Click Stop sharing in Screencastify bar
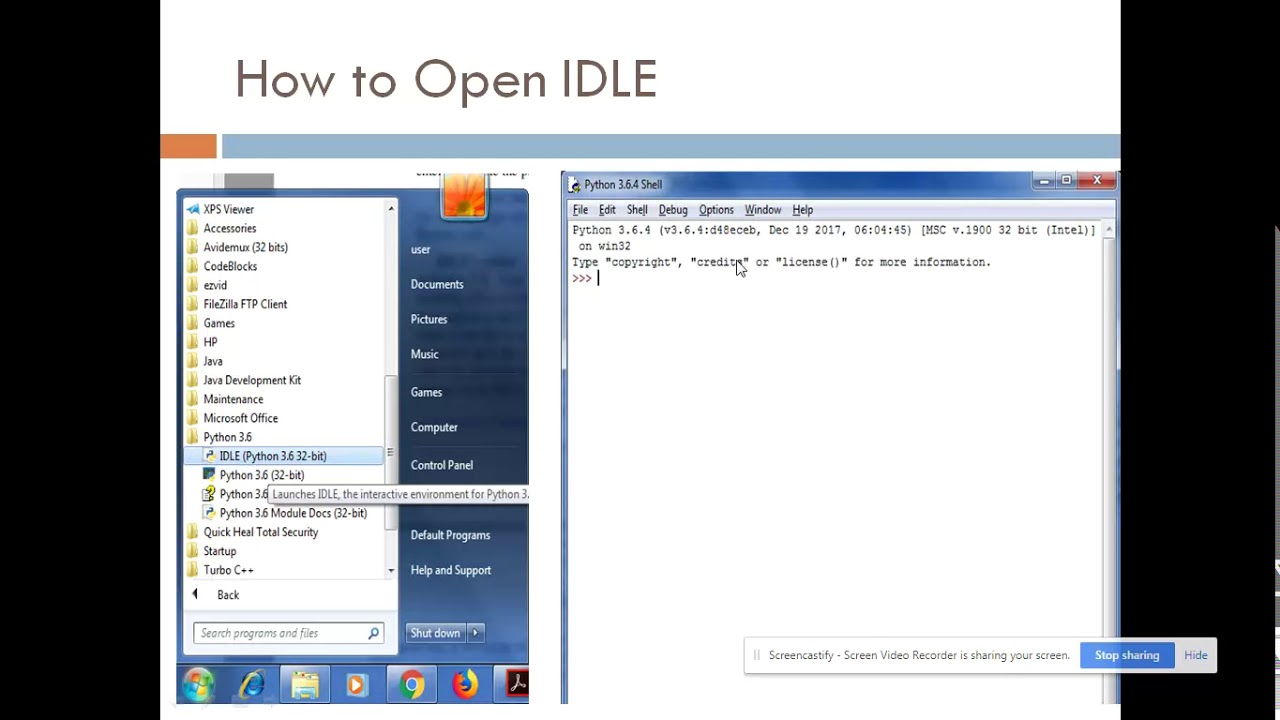1280x720 pixels. pos(1127,655)
